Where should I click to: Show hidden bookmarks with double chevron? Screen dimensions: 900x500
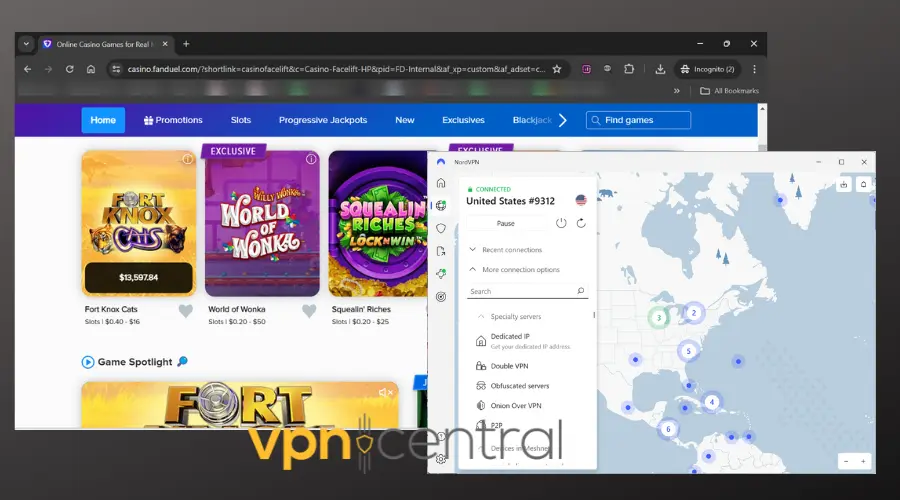click(677, 91)
